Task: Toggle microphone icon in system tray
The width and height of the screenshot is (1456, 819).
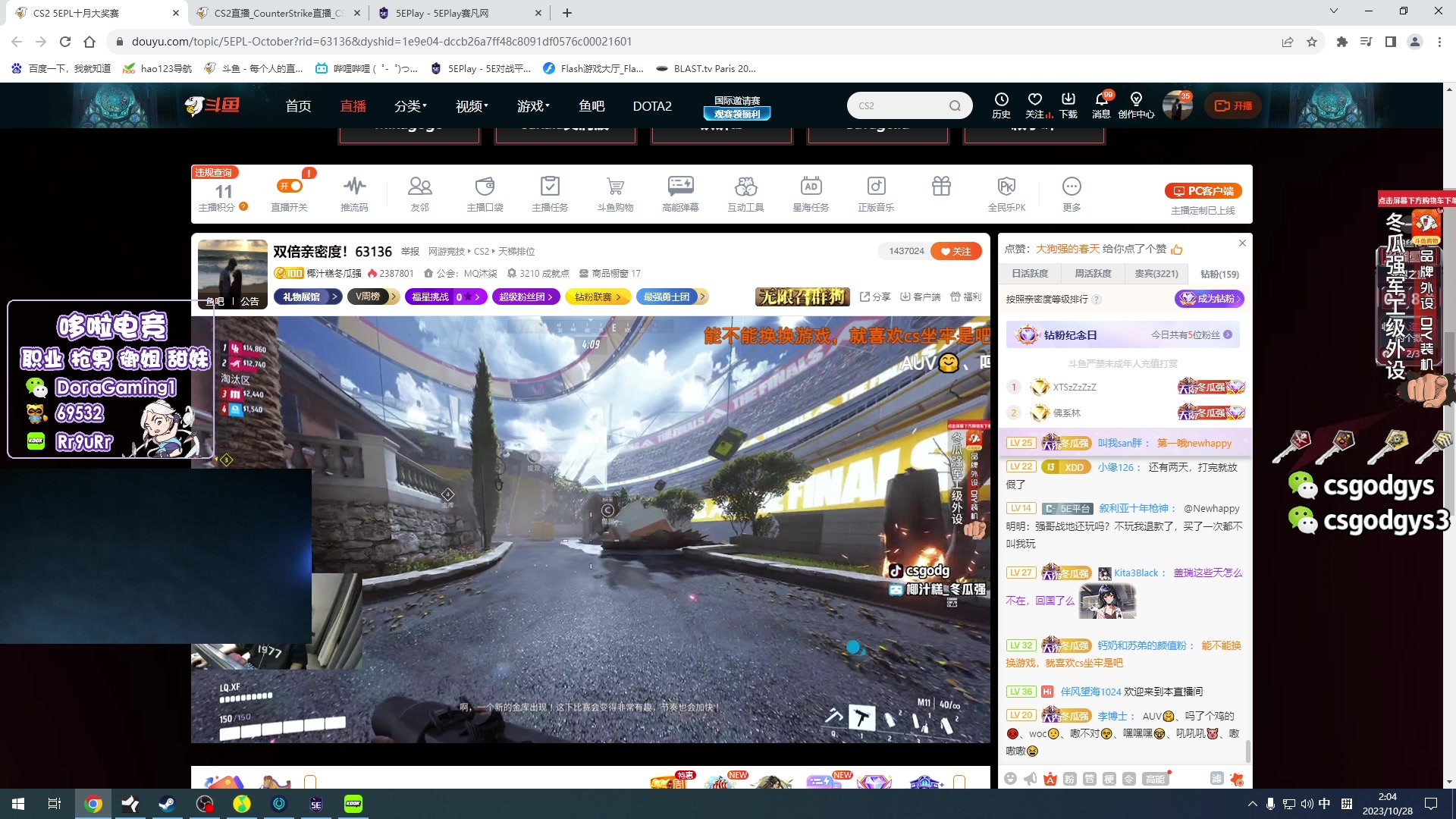Action: (x=1270, y=804)
